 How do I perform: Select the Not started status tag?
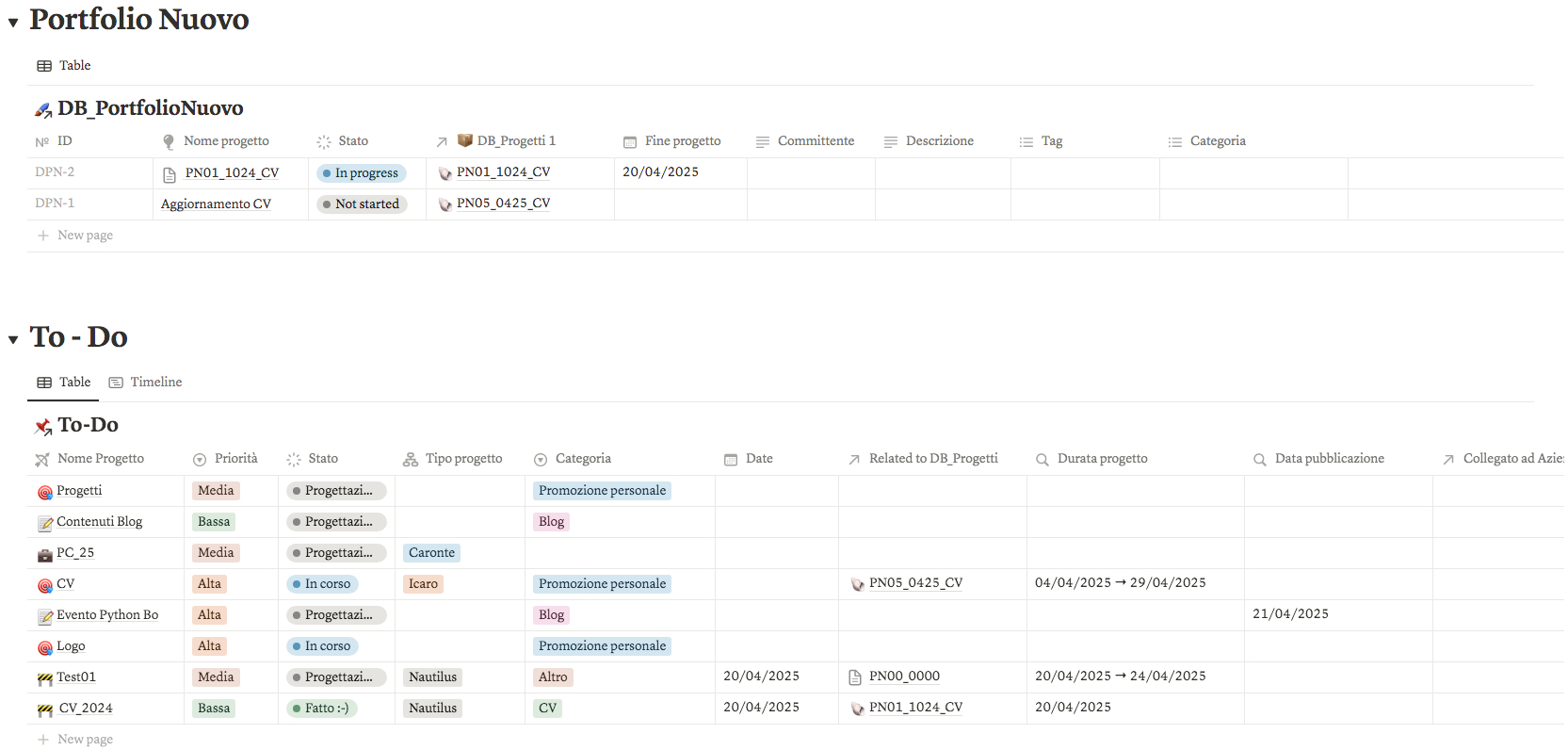pyautogui.click(x=362, y=204)
